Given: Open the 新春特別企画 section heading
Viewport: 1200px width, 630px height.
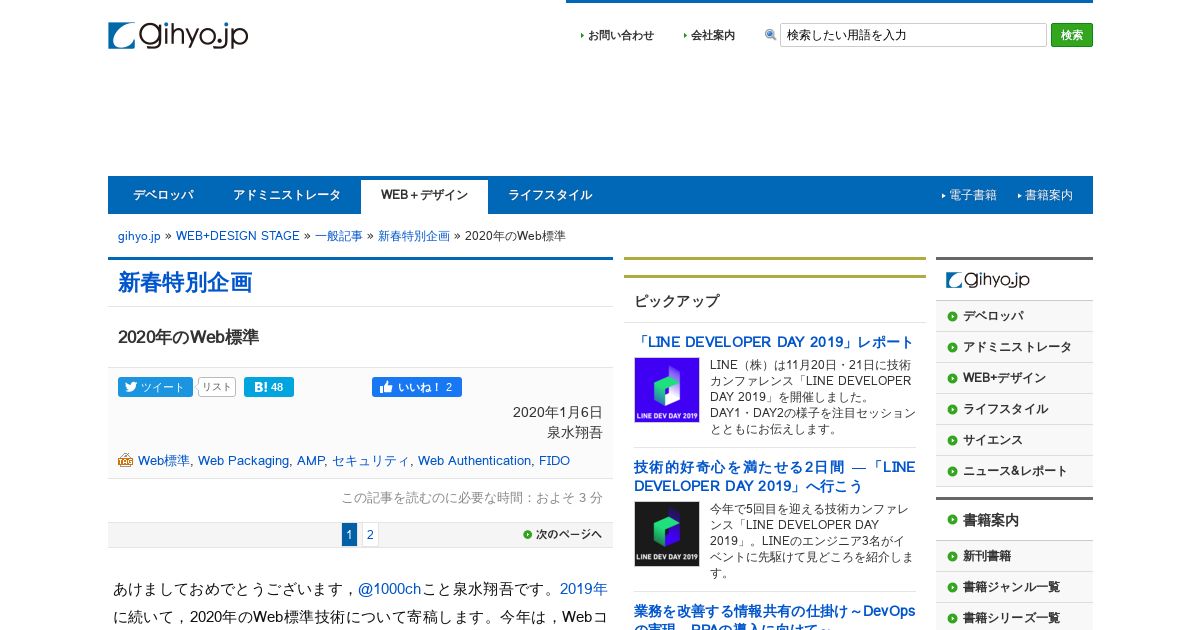Looking at the screenshot, I should point(185,282).
